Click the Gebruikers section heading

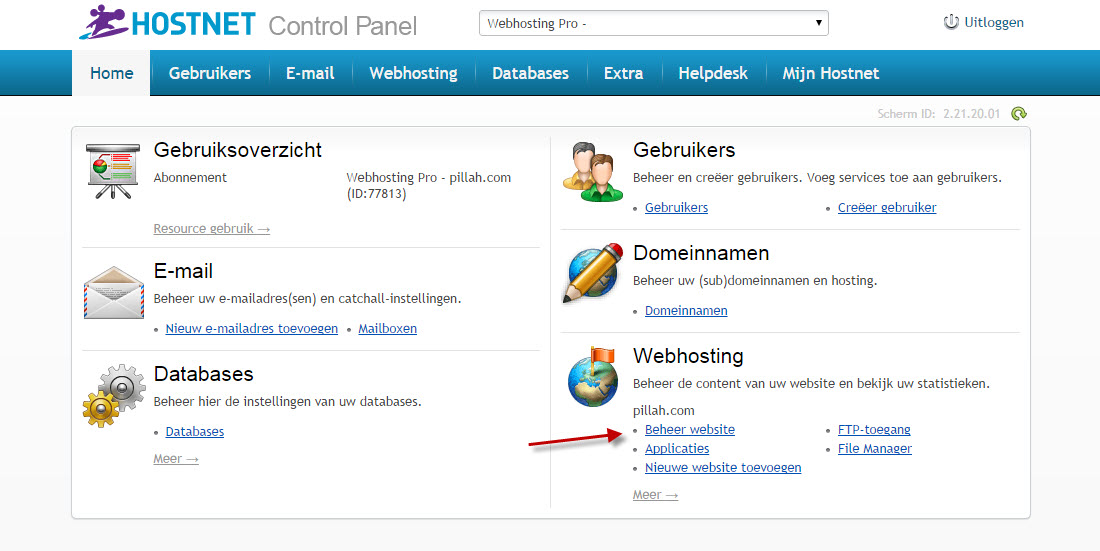(684, 150)
